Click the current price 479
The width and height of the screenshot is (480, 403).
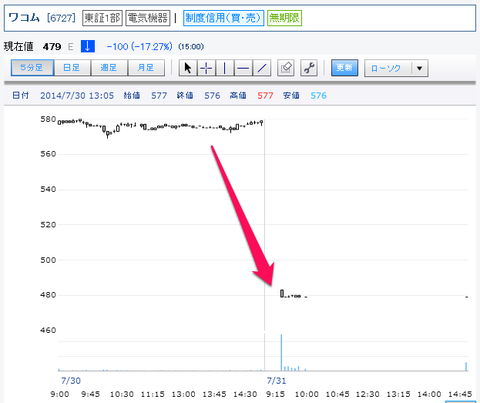coord(52,47)
